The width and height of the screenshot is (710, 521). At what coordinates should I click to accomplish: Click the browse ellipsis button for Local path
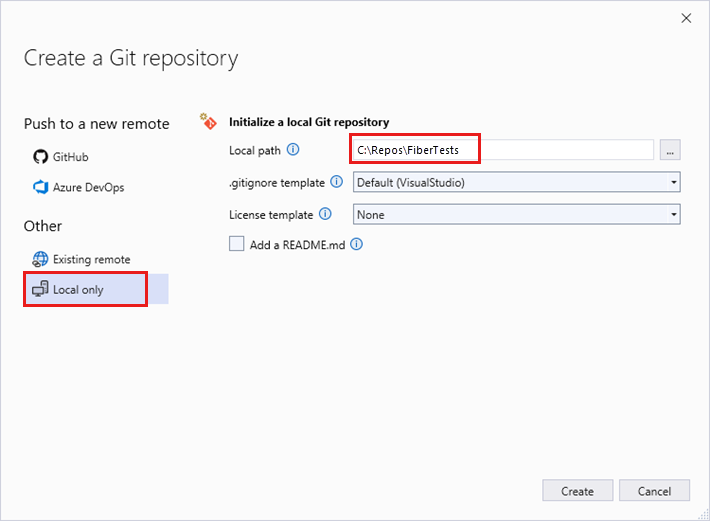coord(670,150)
